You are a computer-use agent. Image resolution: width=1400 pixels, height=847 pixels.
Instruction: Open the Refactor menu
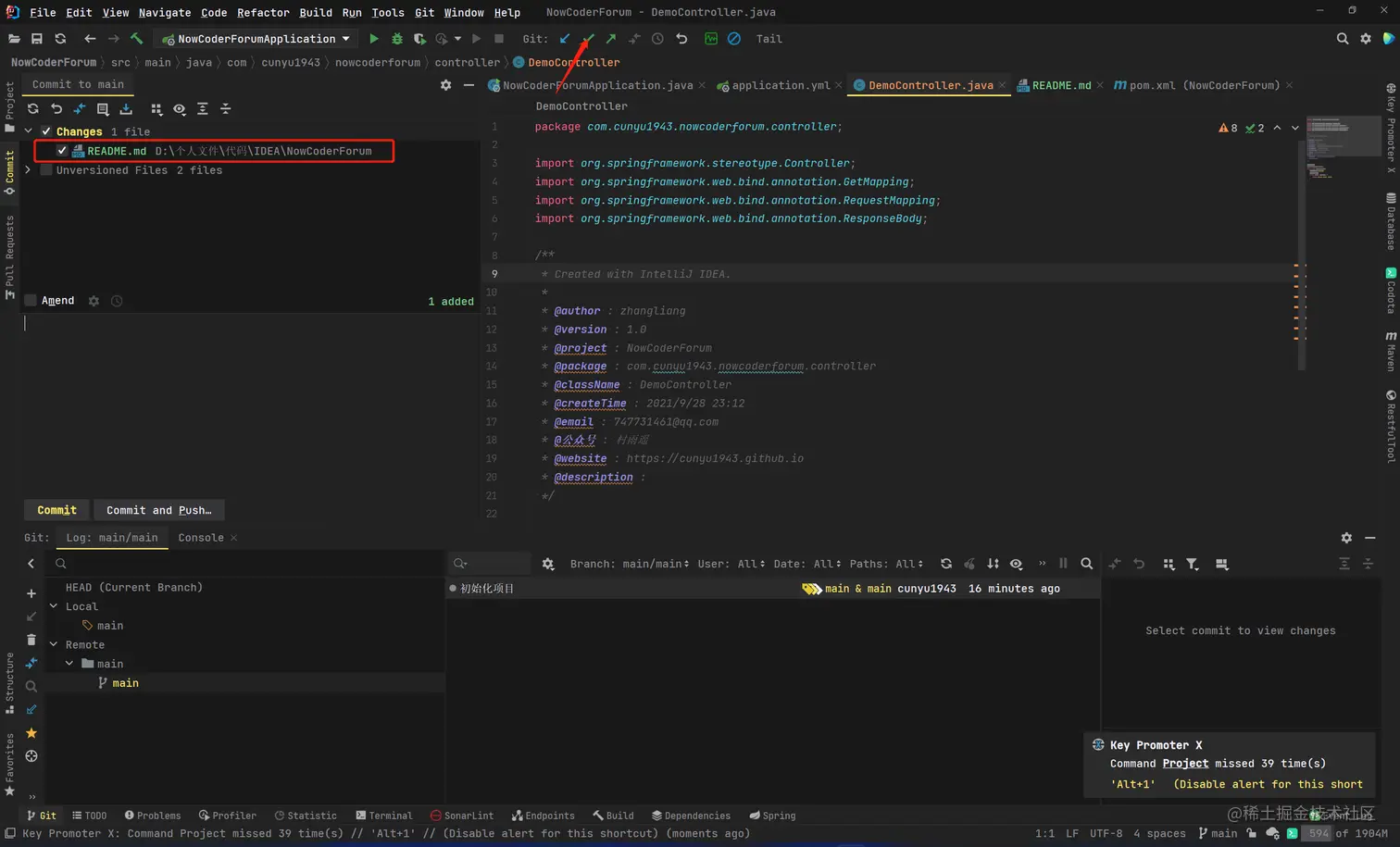[263, 12]
